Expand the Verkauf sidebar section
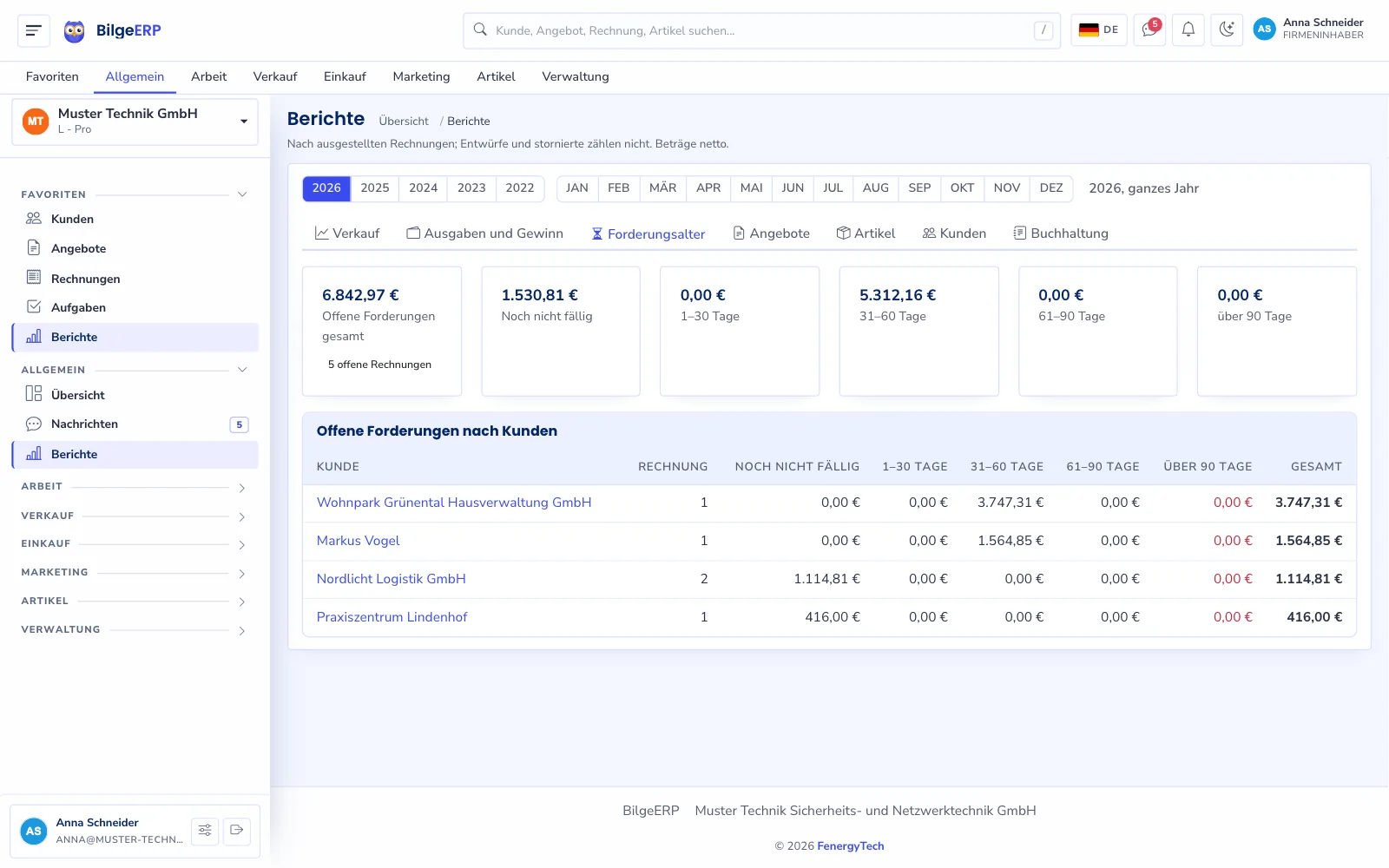The image size is (1389, 868). [x=135, y=516]
